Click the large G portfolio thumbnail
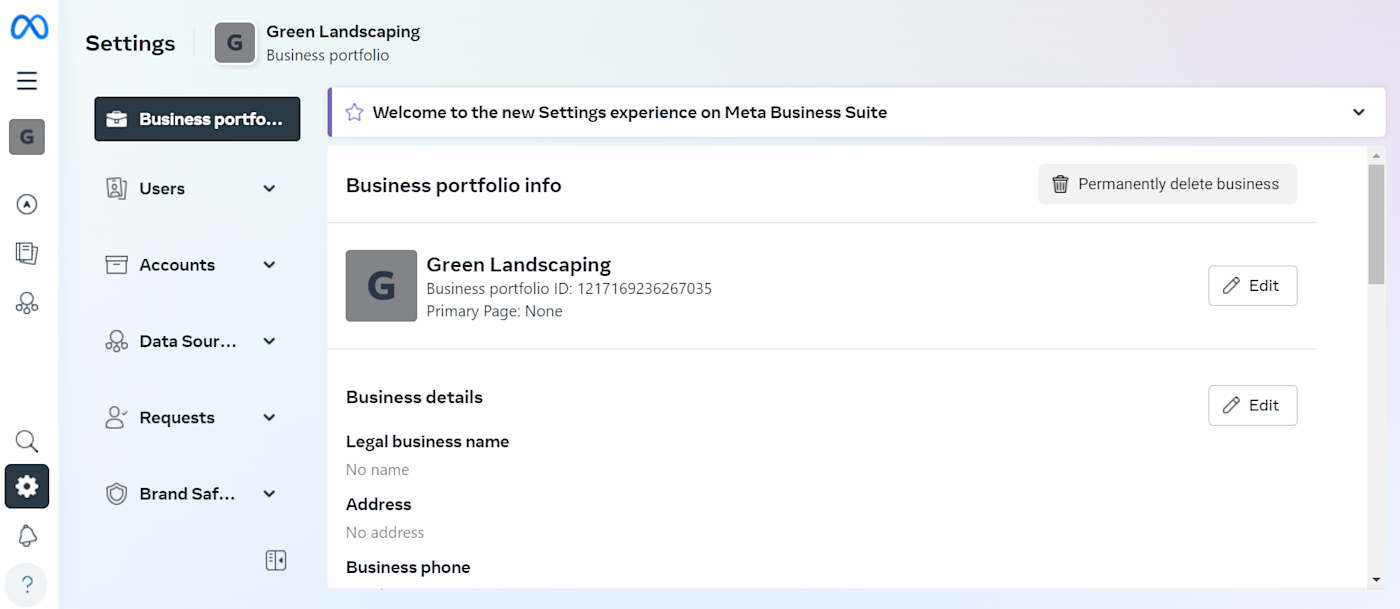This screenshot has width=1400, height=609. click(381, 286)
